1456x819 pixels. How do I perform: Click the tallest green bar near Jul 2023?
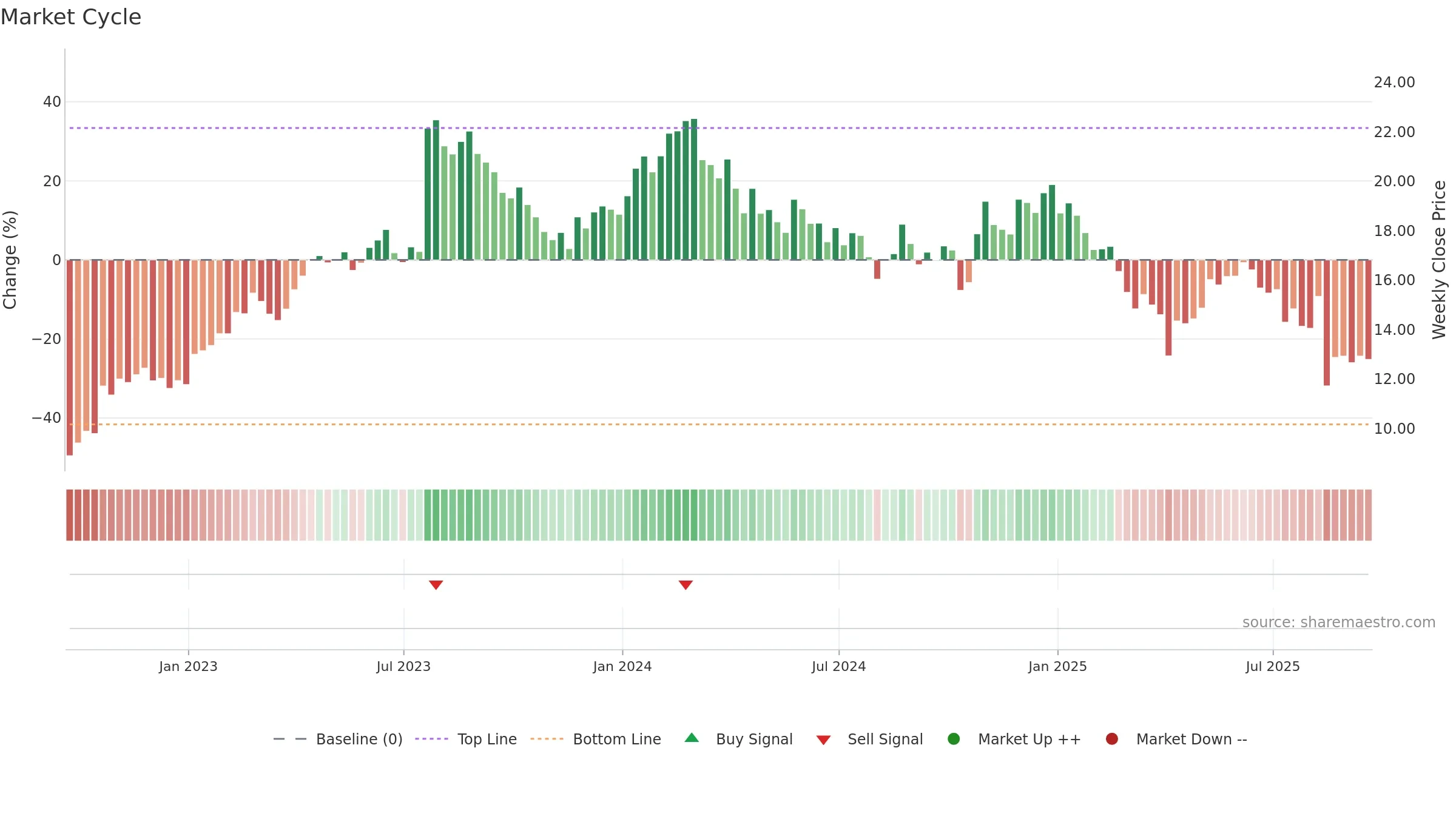coord(436,190)
